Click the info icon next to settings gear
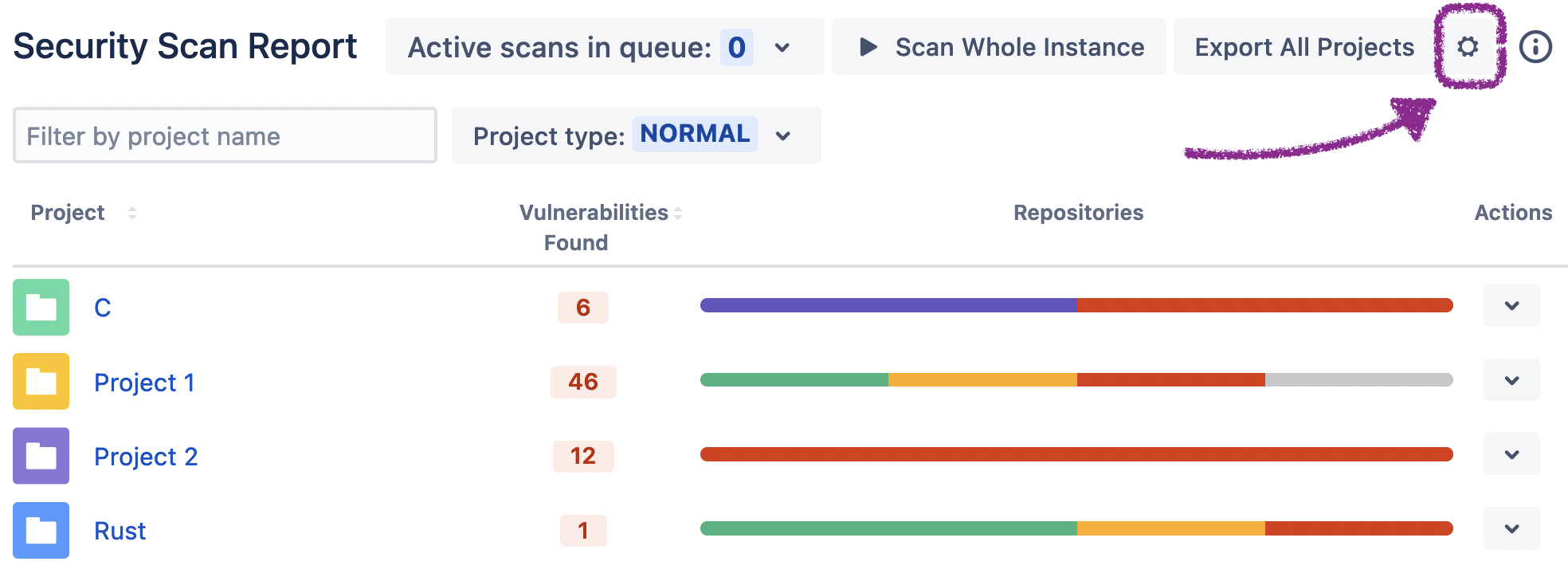The image size is (1568, 569). pyautogui.click(x=1534, y=47)
